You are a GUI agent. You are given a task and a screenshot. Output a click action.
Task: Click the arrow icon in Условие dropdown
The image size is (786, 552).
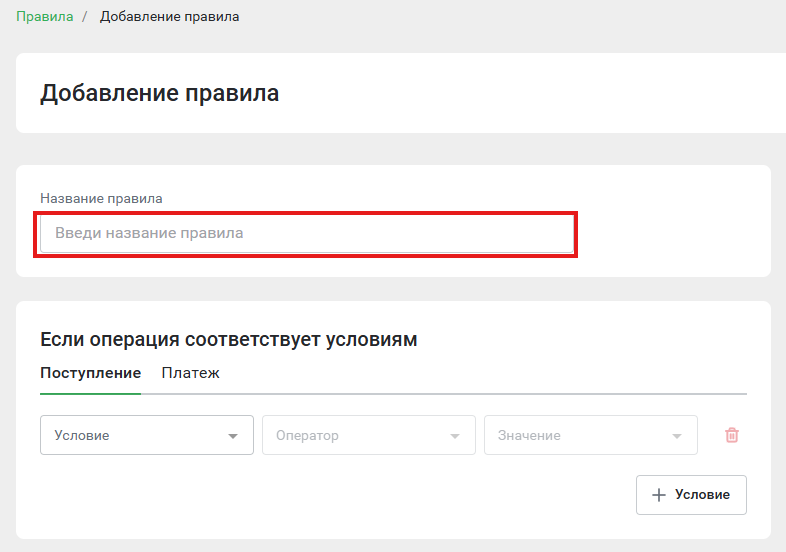point(233,436)
